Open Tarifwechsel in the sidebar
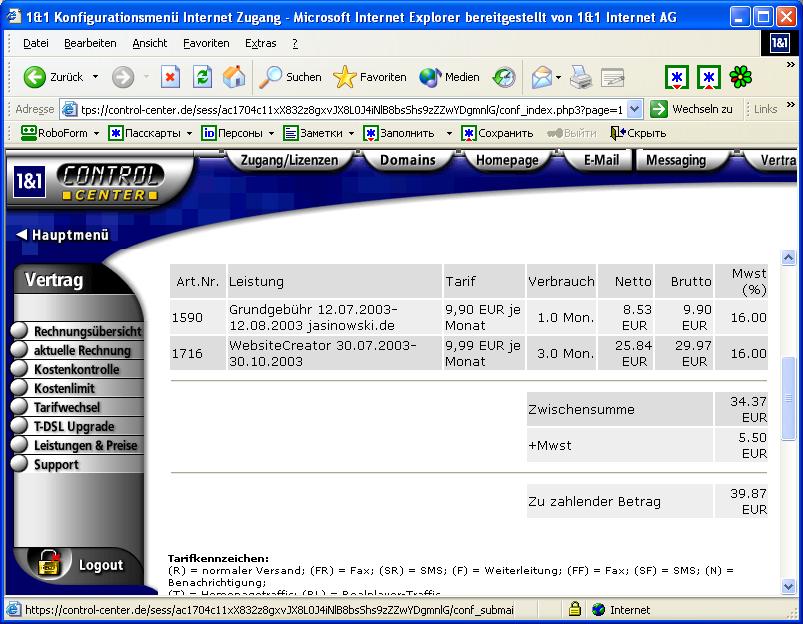This screenshot has width=803, height=624. [x=77, y=407]
